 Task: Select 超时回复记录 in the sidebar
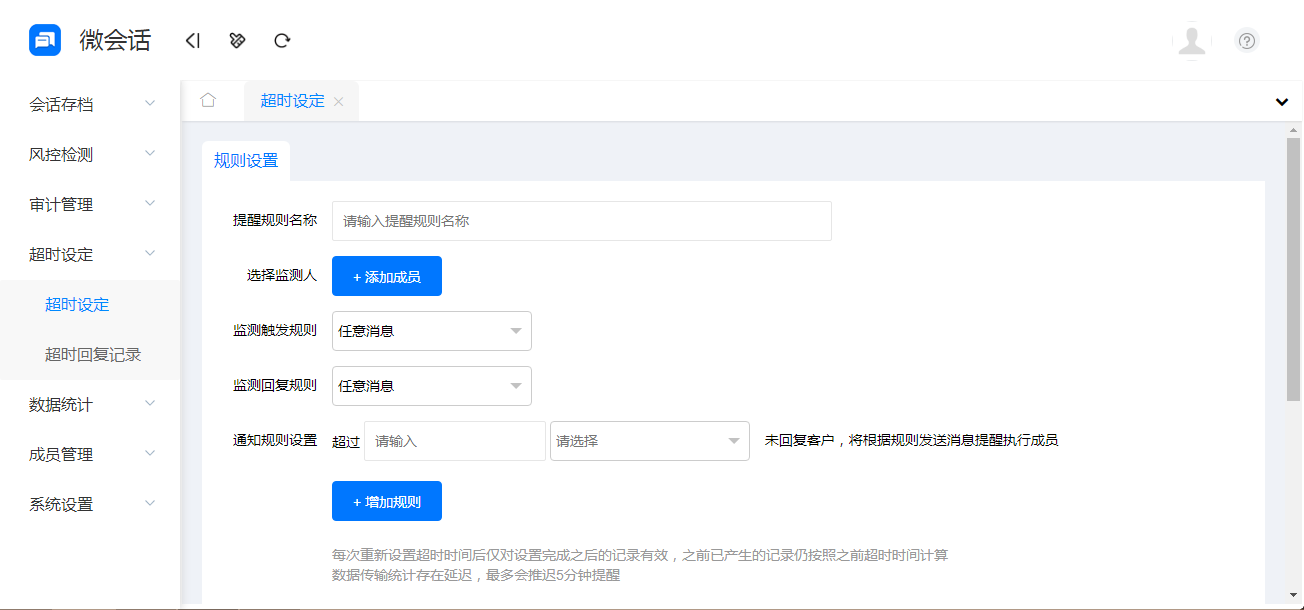(91, 354)
